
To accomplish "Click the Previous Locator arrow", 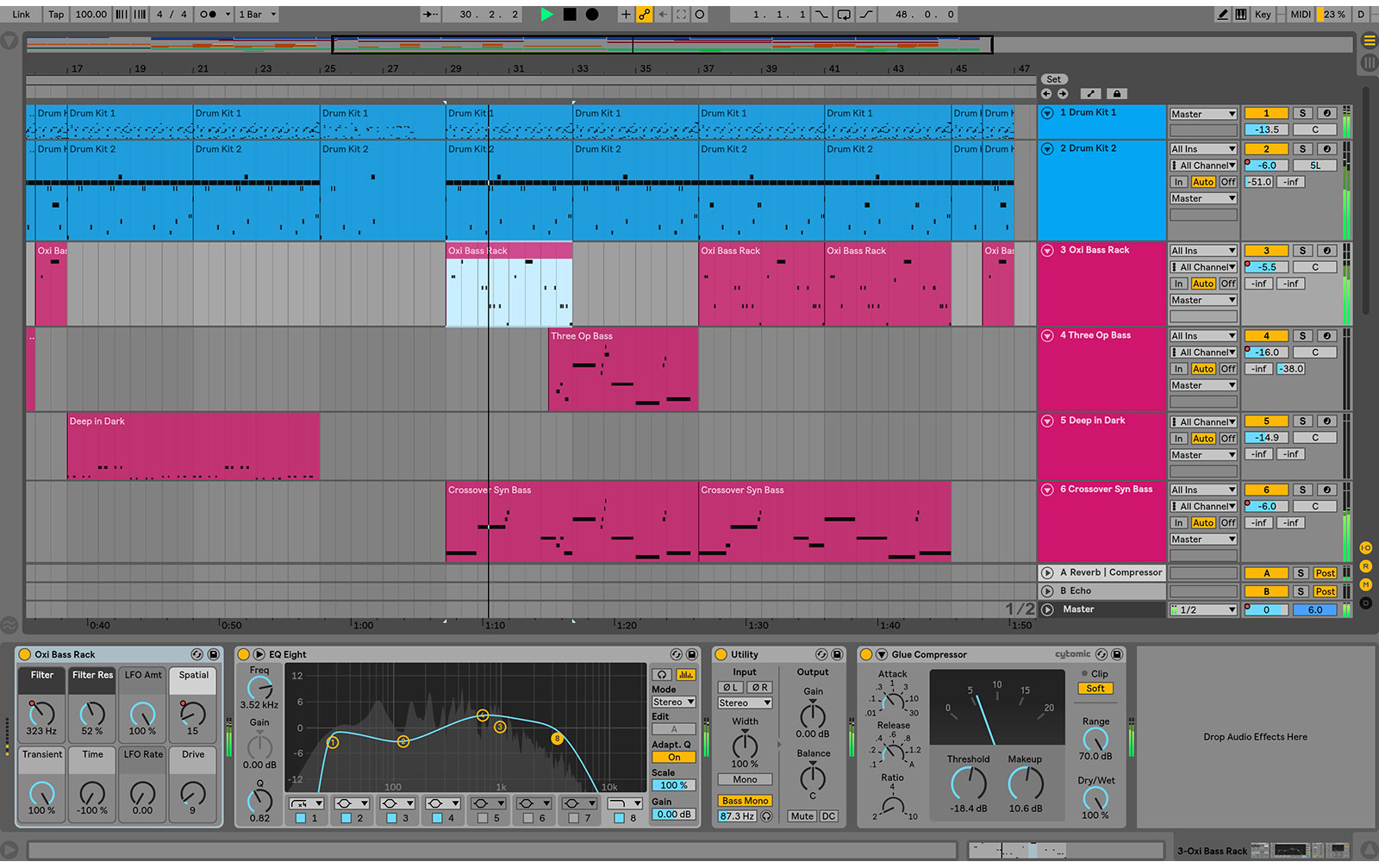I will [x=1046, y=94].
